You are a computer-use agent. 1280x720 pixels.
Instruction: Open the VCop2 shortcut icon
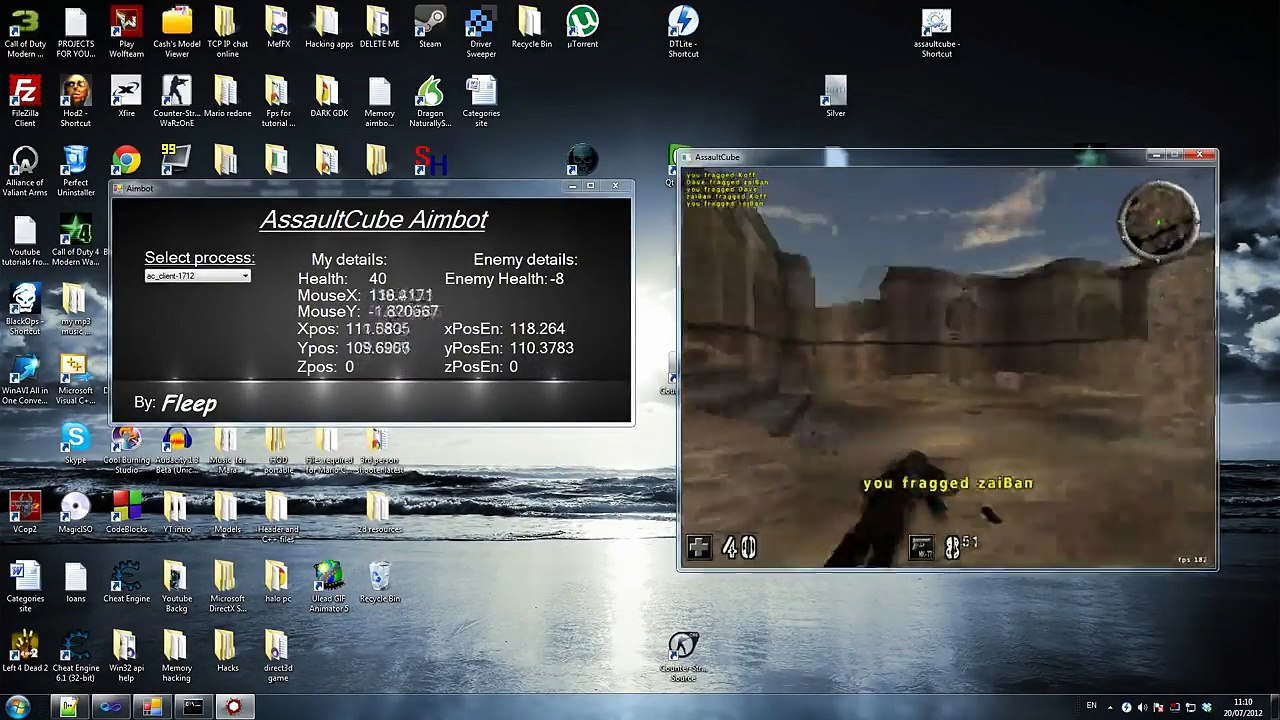pyautogui.click(x=25, y=513)
